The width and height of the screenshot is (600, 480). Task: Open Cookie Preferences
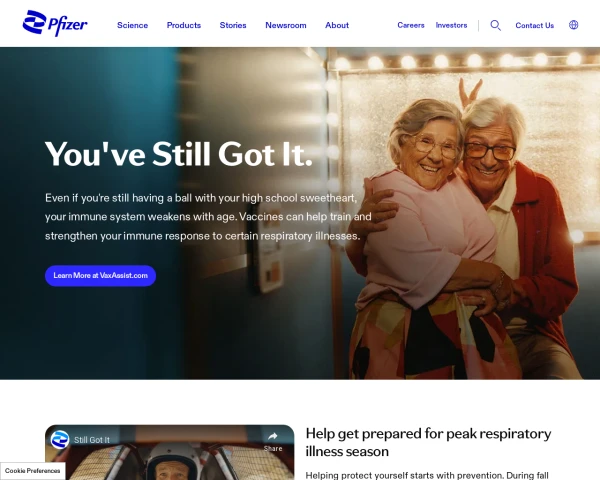(x=33, y=471)
